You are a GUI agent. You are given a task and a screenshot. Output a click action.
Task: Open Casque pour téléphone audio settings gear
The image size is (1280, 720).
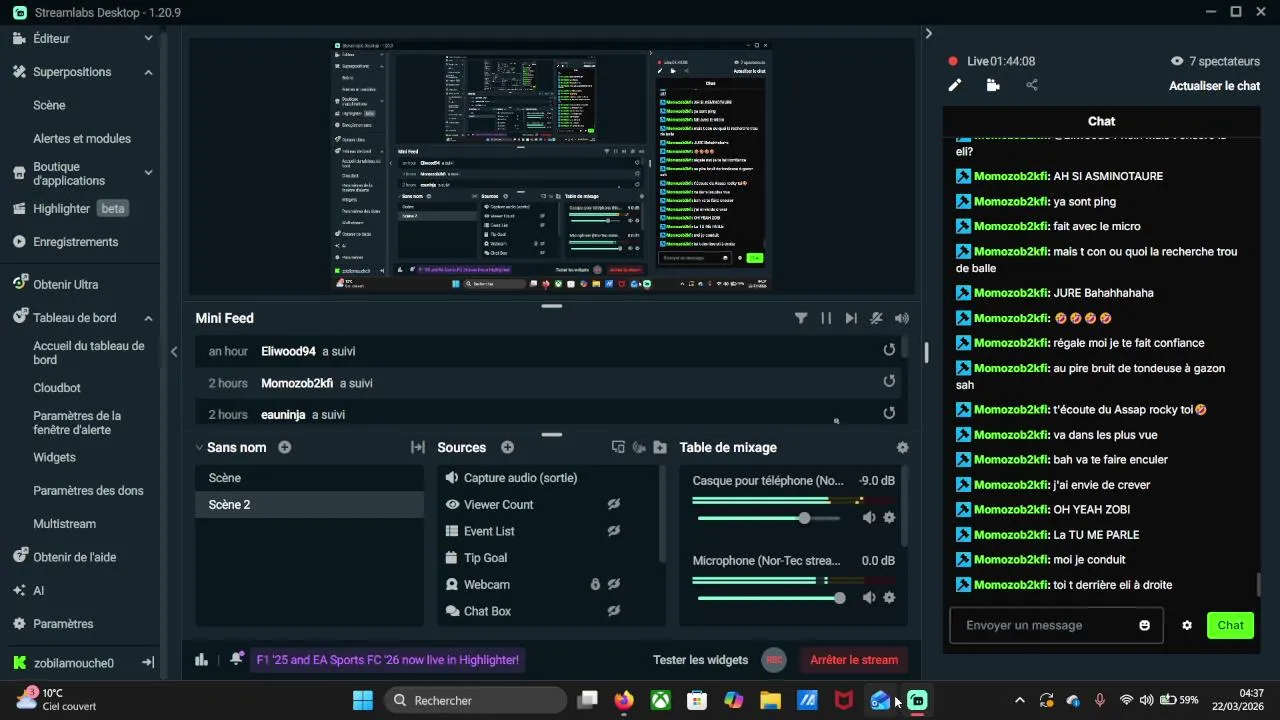pos(889,518)
